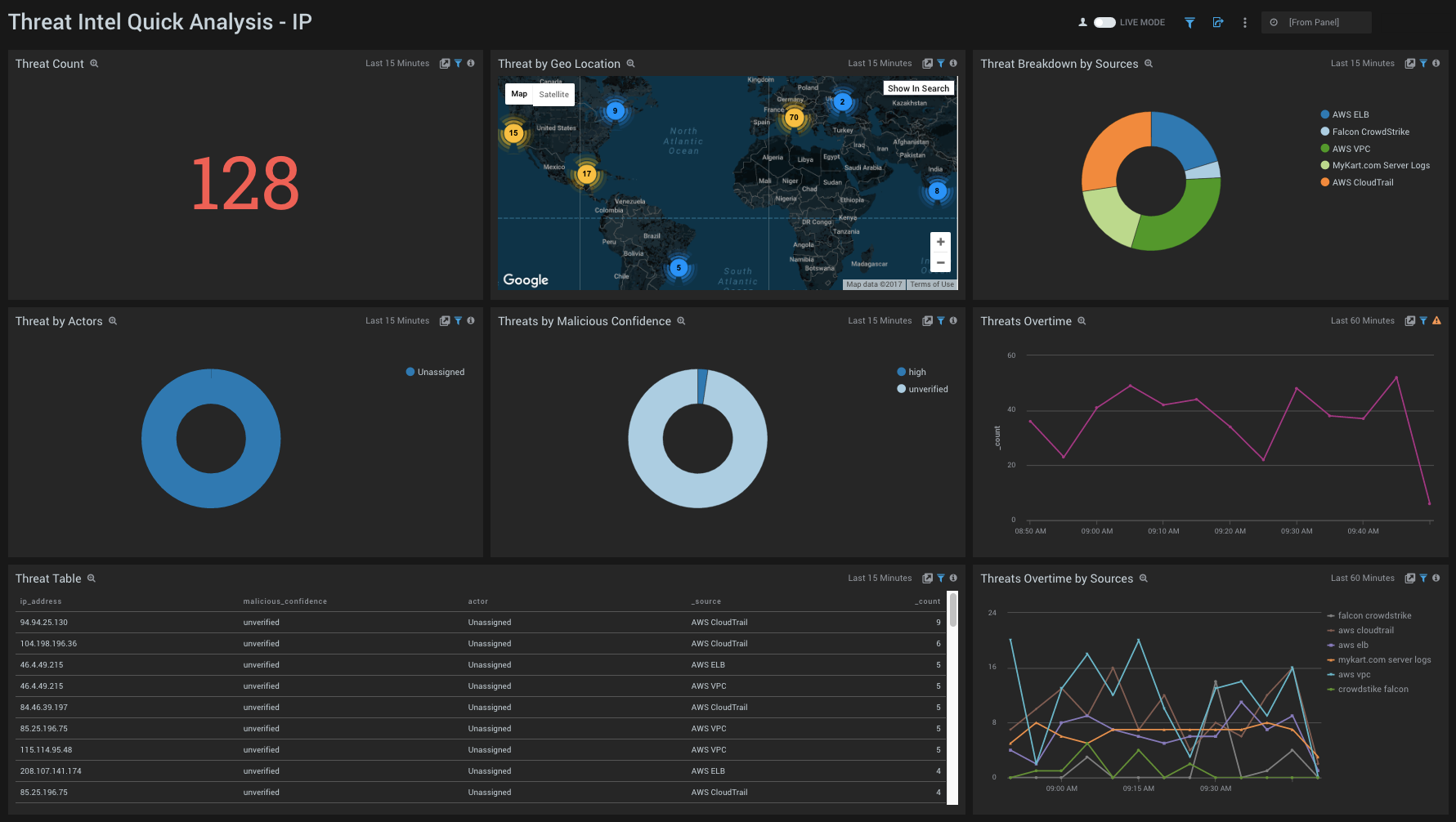The width and height of the screenshot is (1456, 822).
Task: Open the Last 60 Minutes time selector
Action: click(x=1363, y=320)
